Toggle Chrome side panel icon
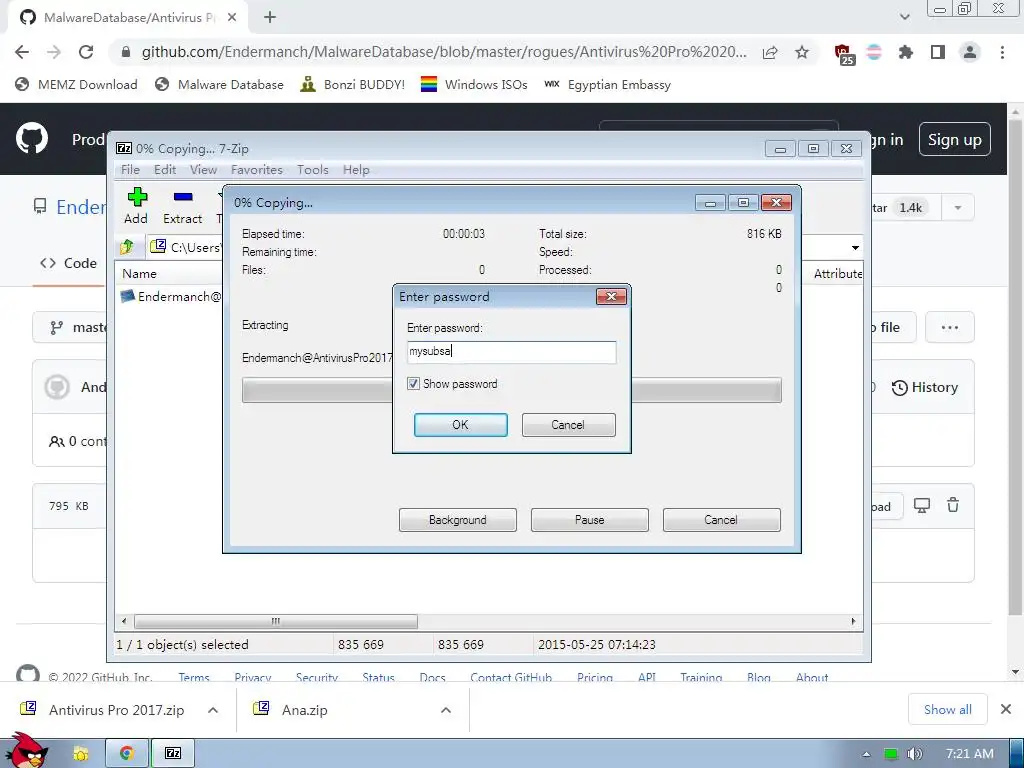Screen dimensions: 1024x768 938,52
